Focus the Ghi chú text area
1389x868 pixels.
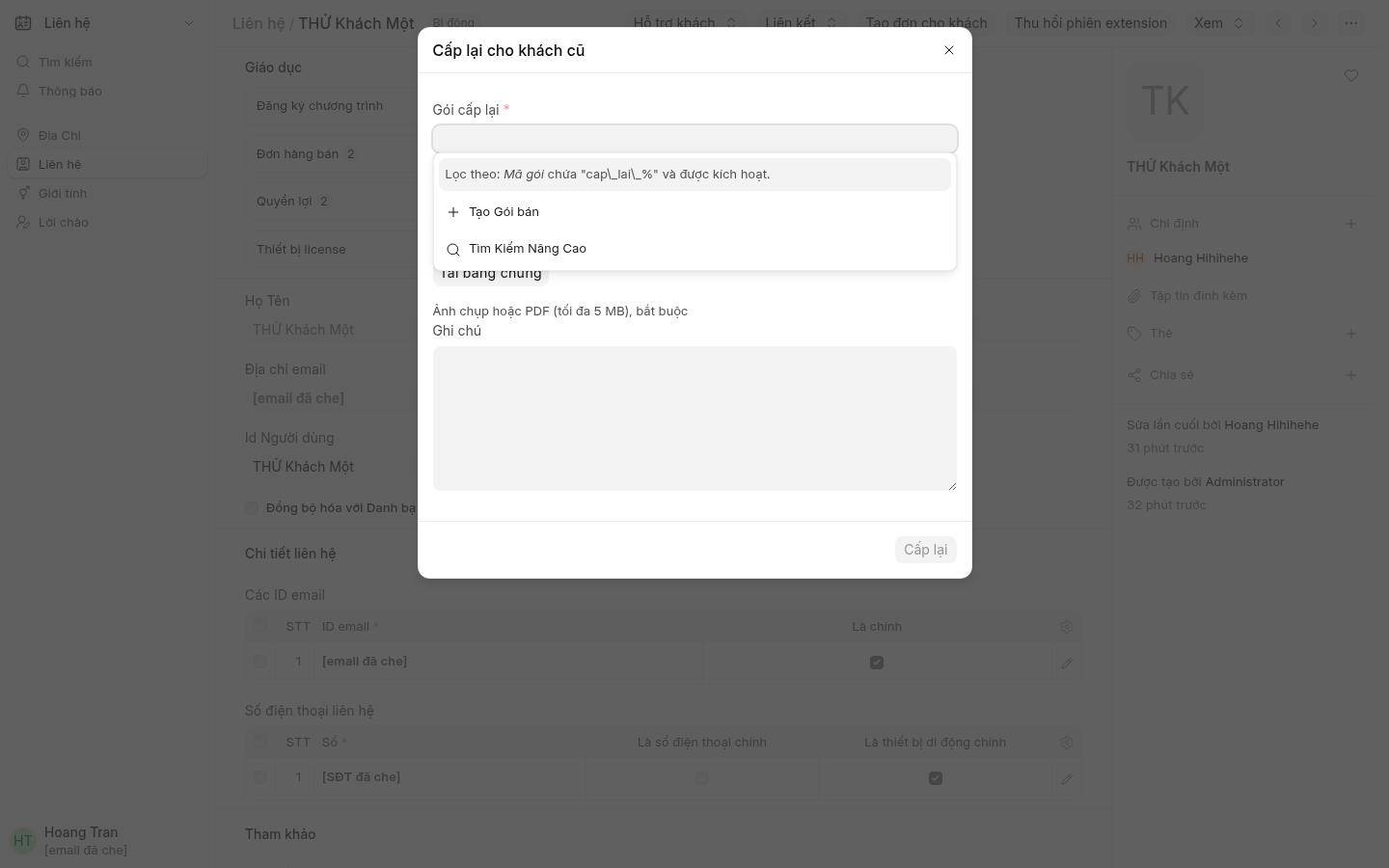[694, 419]
